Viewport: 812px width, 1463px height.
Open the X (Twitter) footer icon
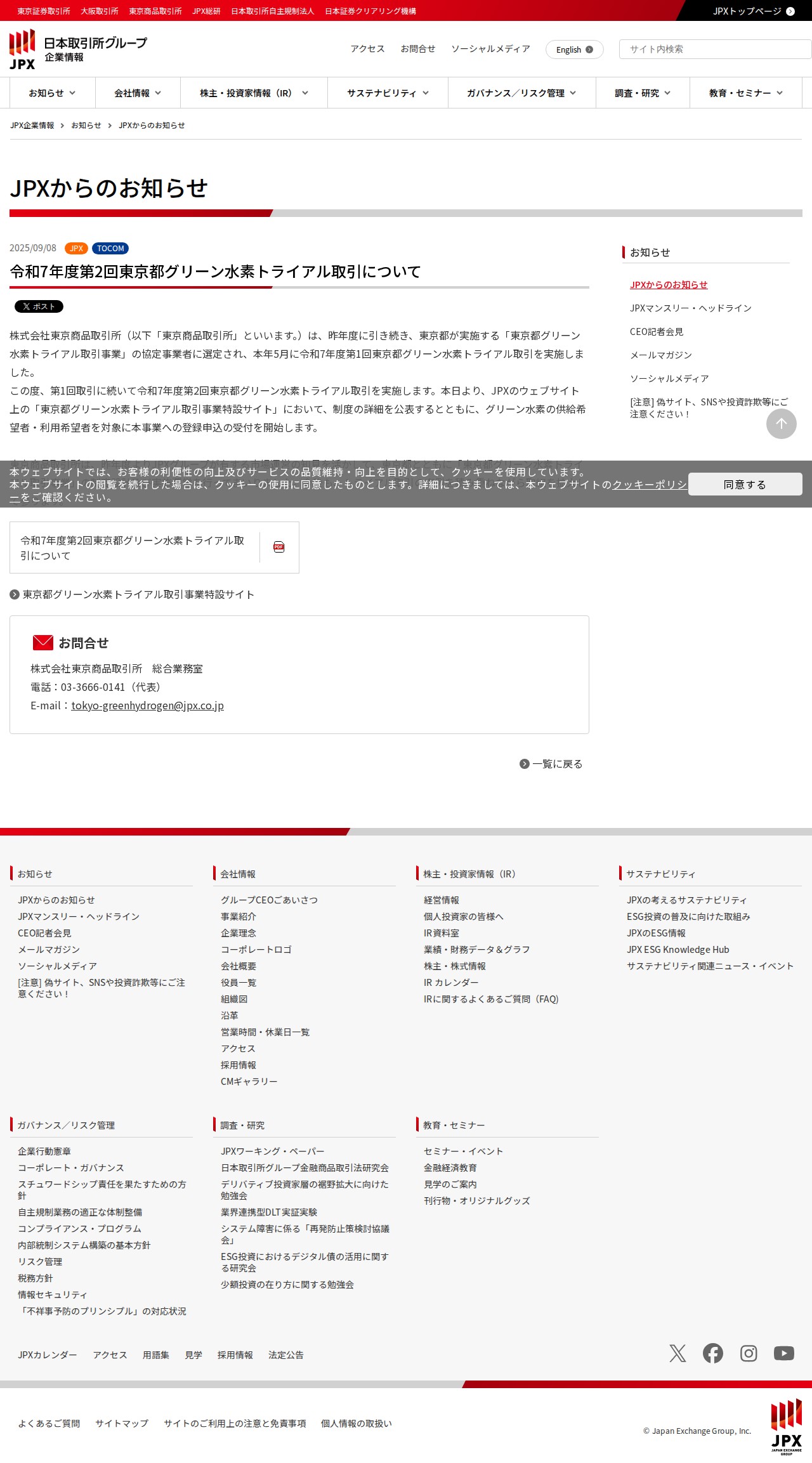[678, 1353]
